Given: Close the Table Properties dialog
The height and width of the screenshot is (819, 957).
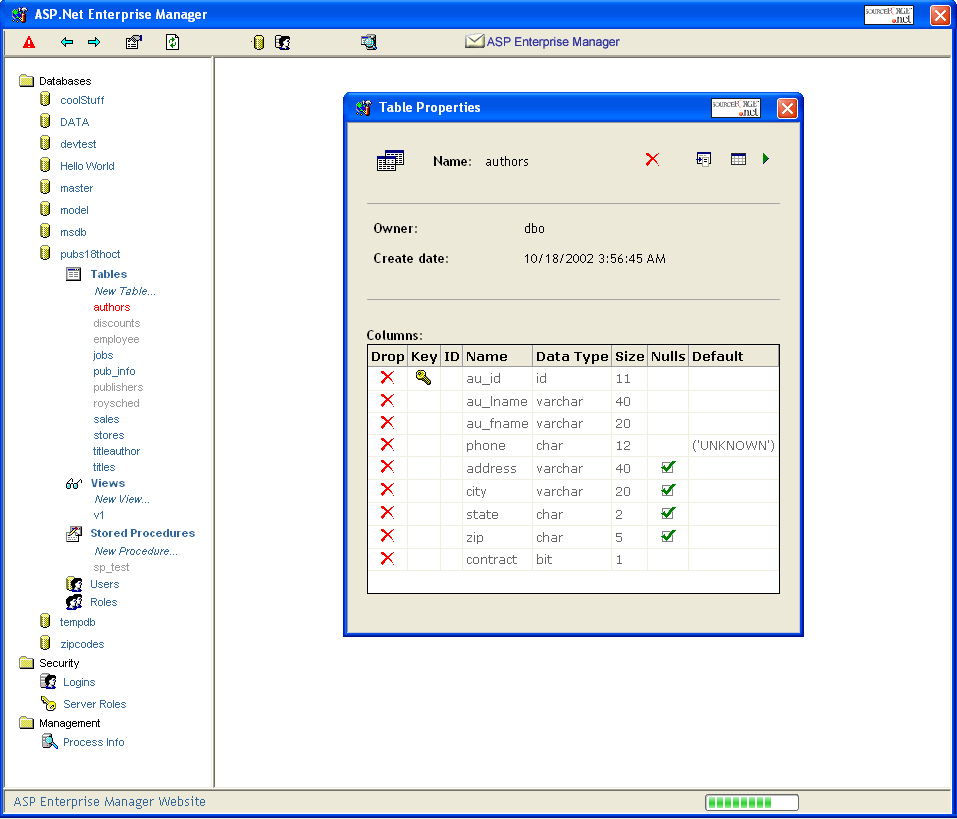Looking at the screenshot, I should [x=787, y=108].
